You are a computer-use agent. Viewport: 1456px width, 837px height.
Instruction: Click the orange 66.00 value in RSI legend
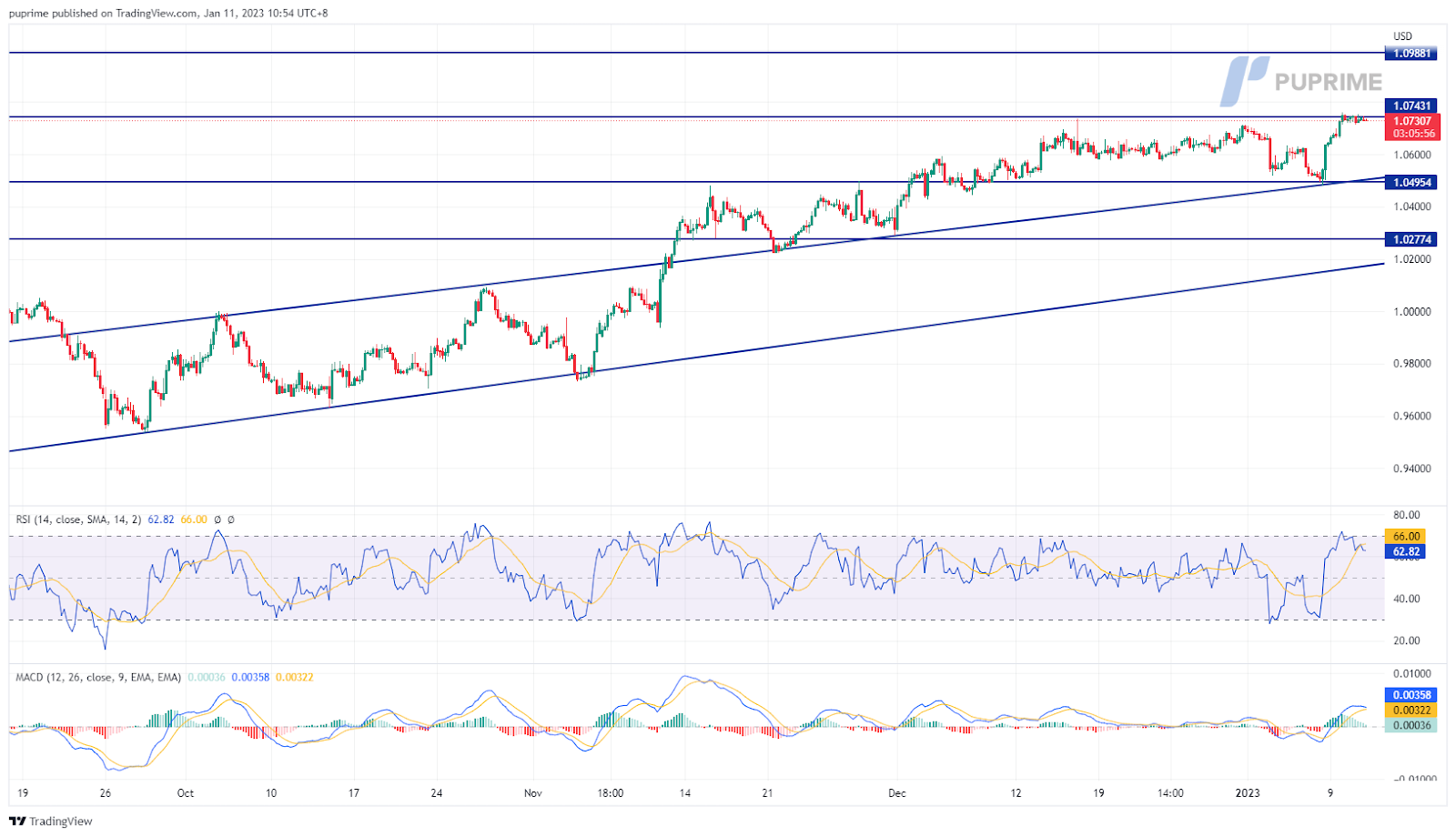click(194, 519)
